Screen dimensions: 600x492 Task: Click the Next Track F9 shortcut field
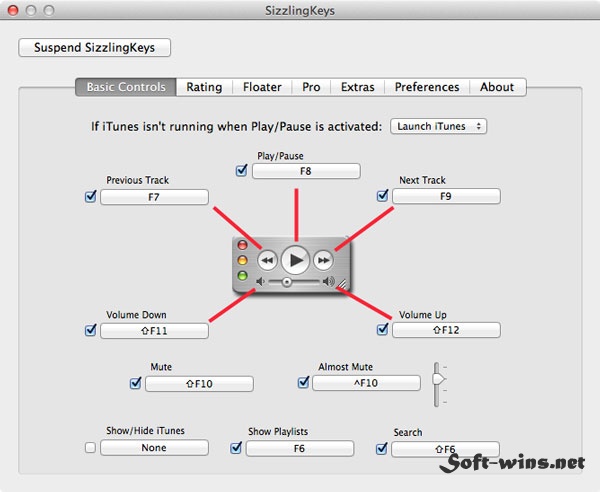pos(446,196)
